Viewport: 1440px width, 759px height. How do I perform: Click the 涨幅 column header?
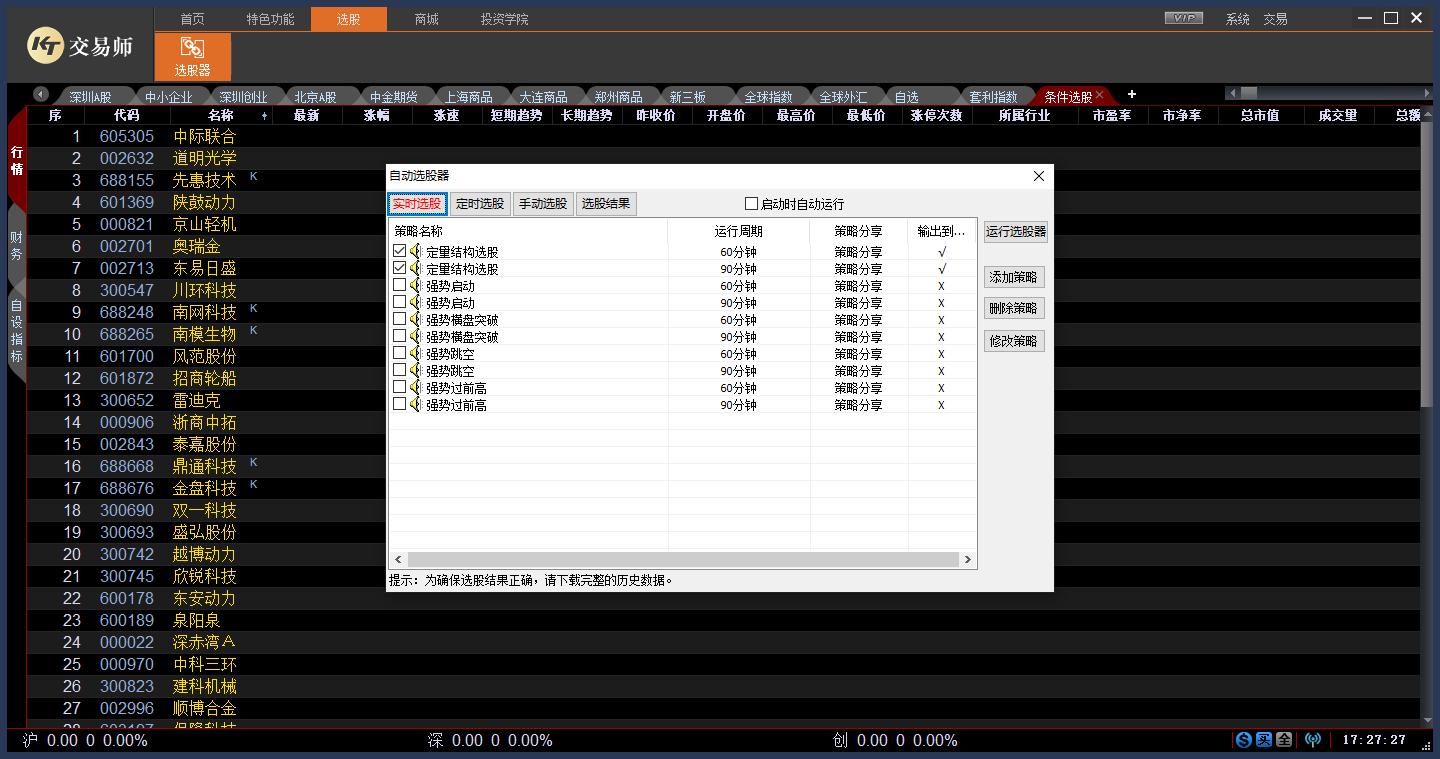(x=377, y=116)
